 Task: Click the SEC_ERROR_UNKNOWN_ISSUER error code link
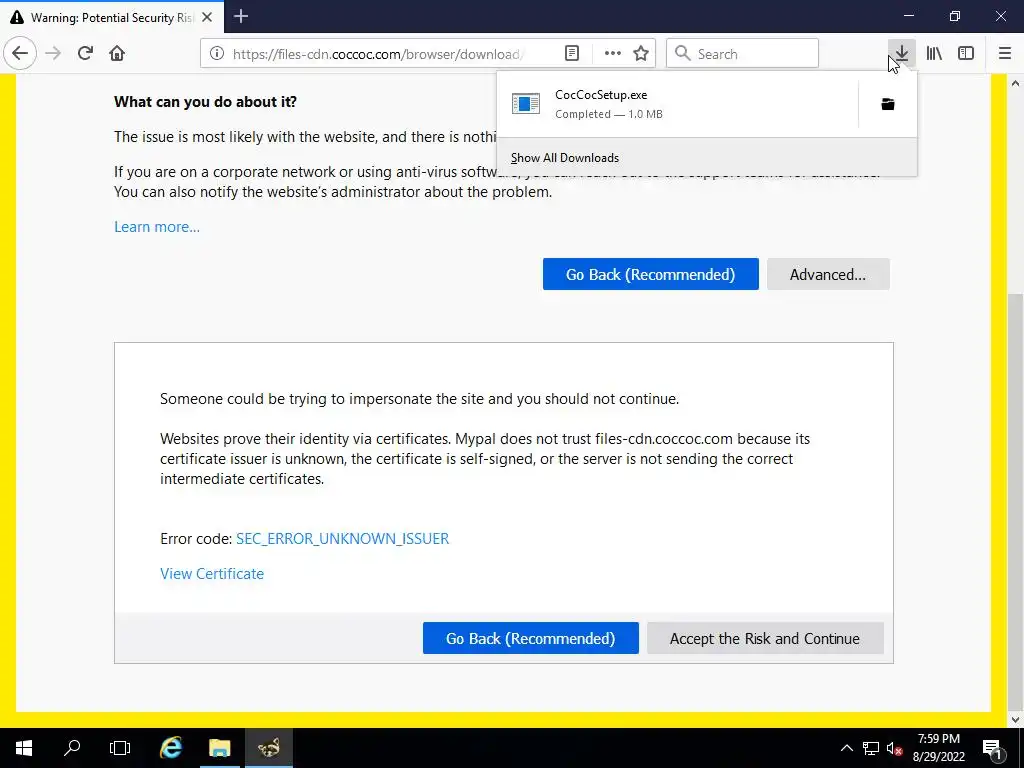click(342, 539)
